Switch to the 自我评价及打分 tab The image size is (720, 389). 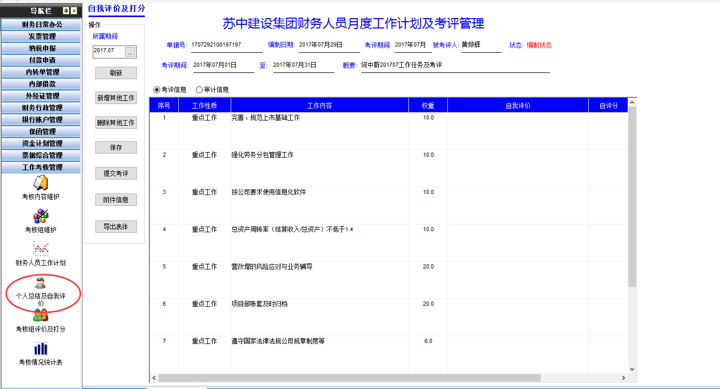[116, 8]
